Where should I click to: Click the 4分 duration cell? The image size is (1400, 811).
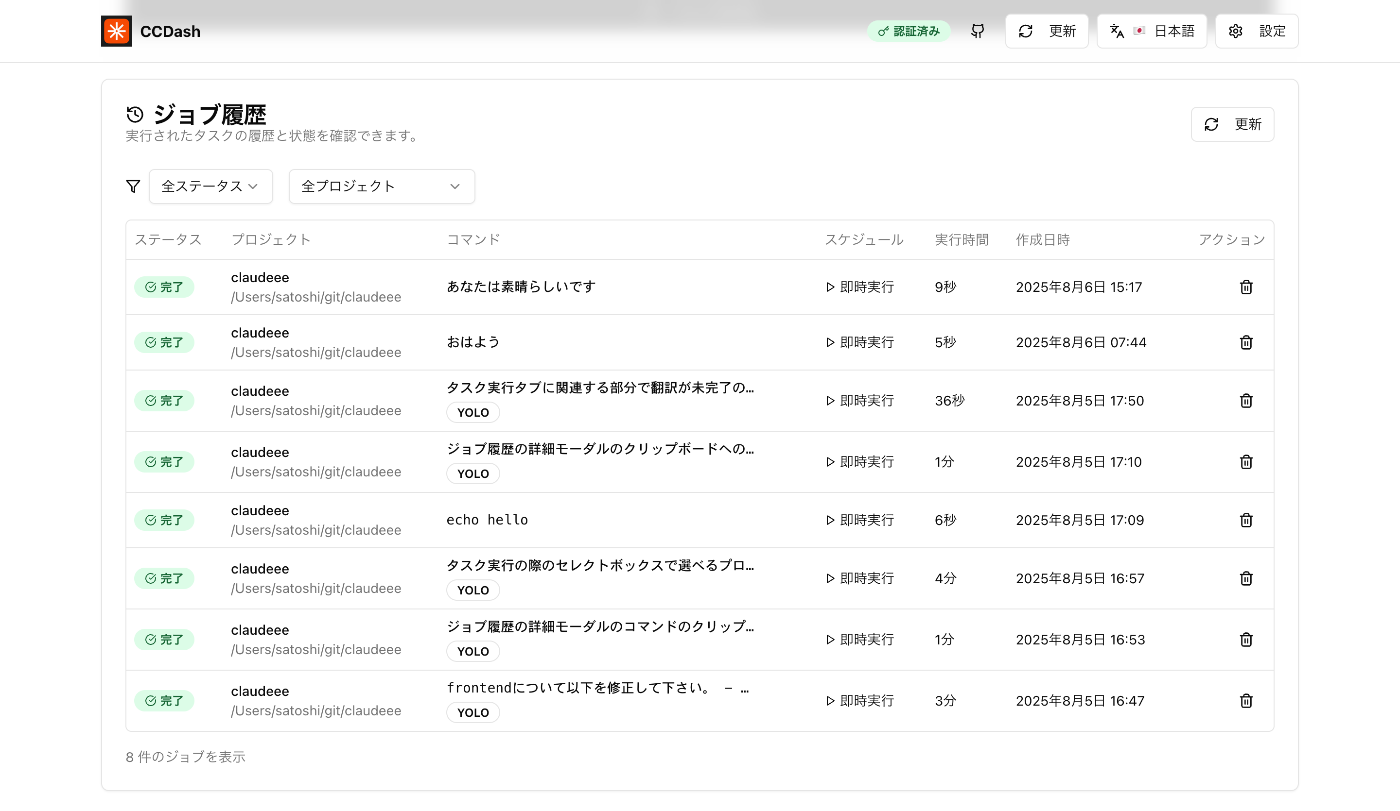(946, 578)
